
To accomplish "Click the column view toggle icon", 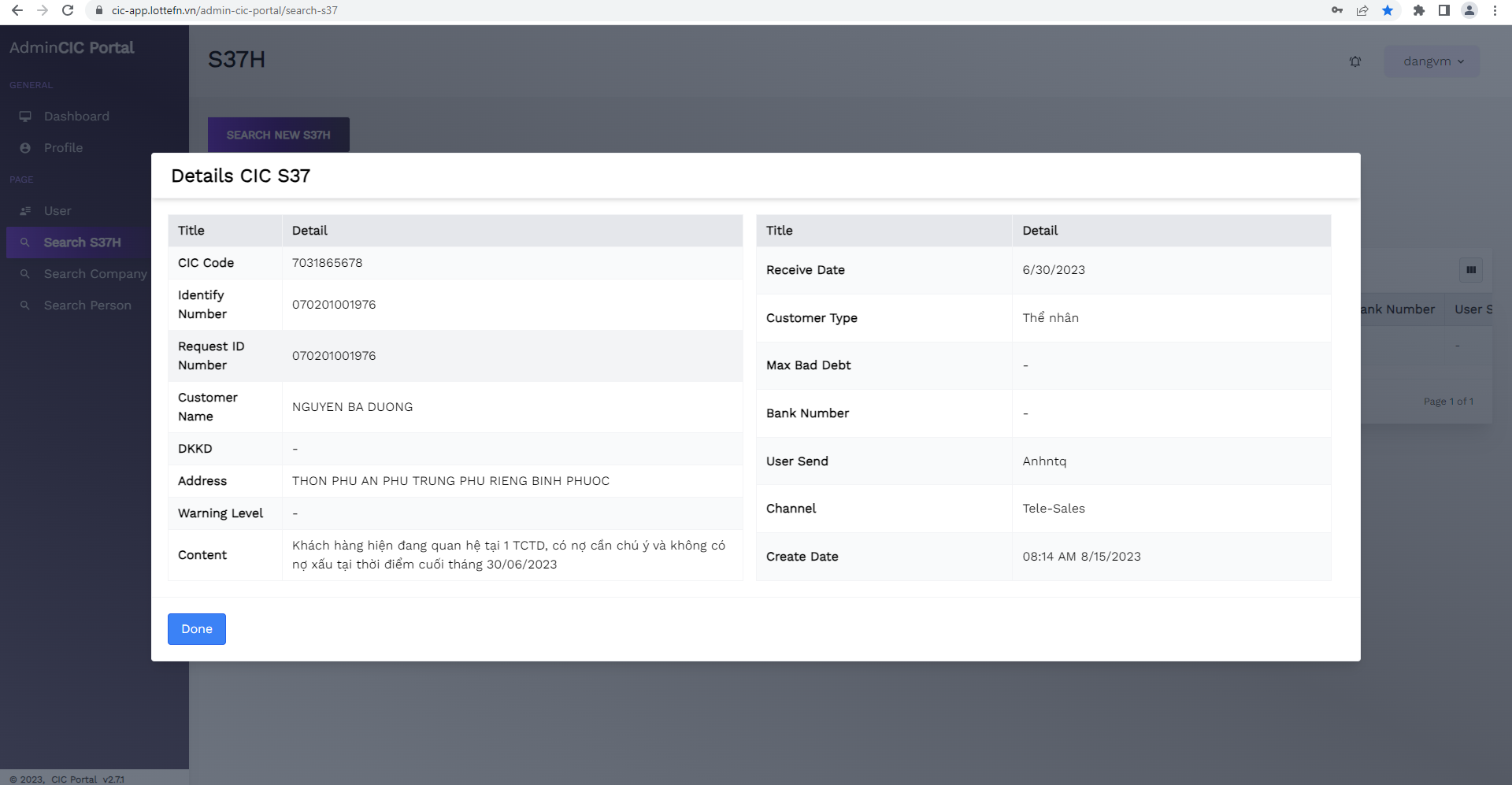I will 1470,270.
